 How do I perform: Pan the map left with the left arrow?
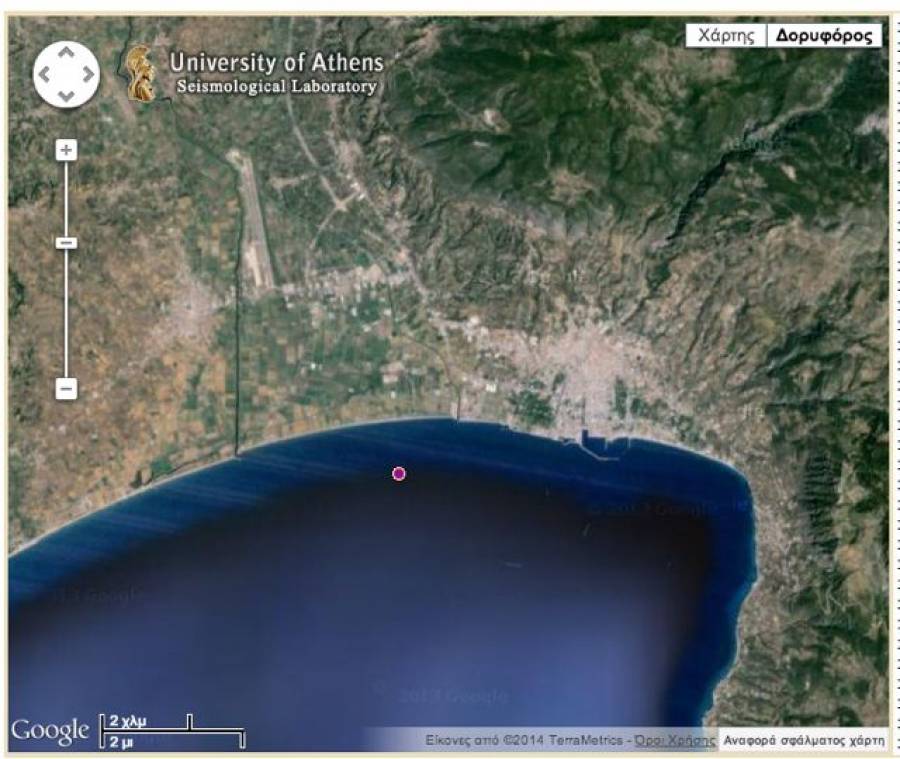(x=45, y=74)
